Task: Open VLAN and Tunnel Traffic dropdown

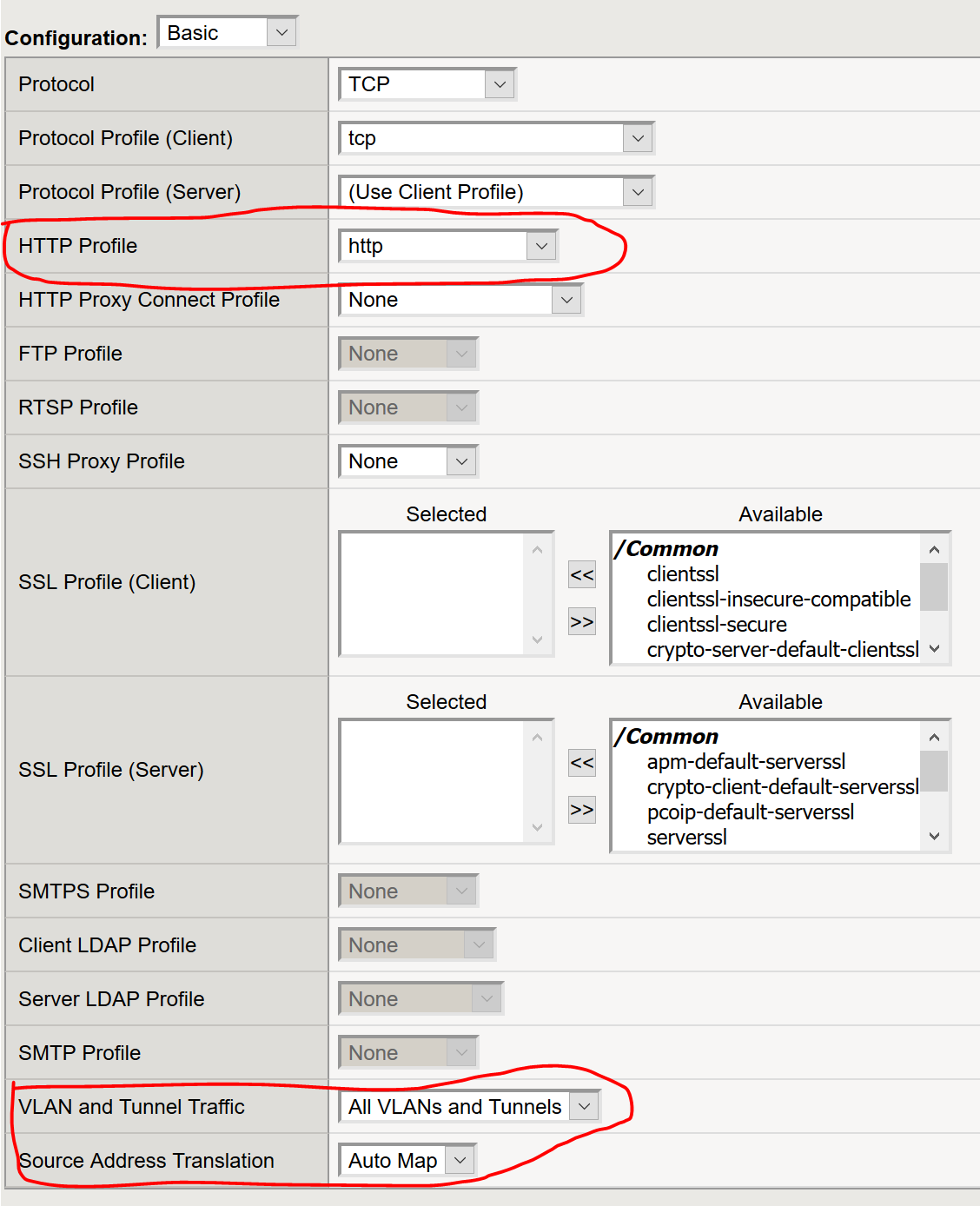Action: coord(468,1106)
